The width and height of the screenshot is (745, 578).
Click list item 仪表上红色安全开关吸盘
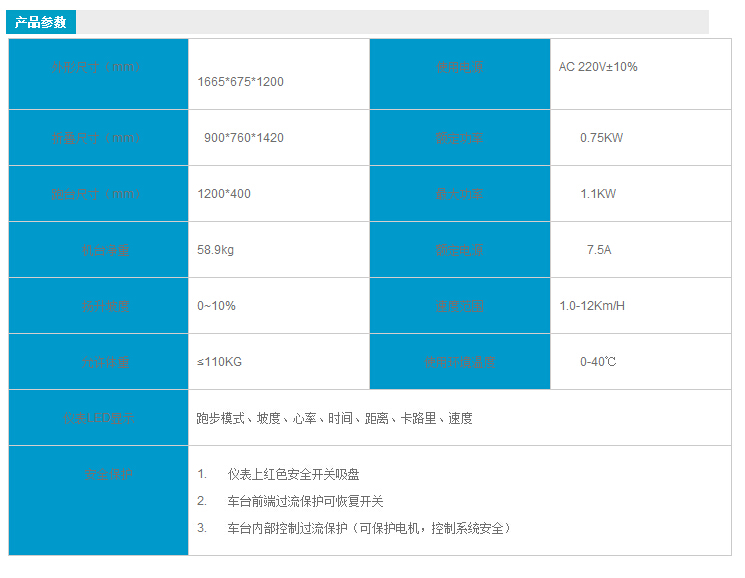(x=293, y=474)
